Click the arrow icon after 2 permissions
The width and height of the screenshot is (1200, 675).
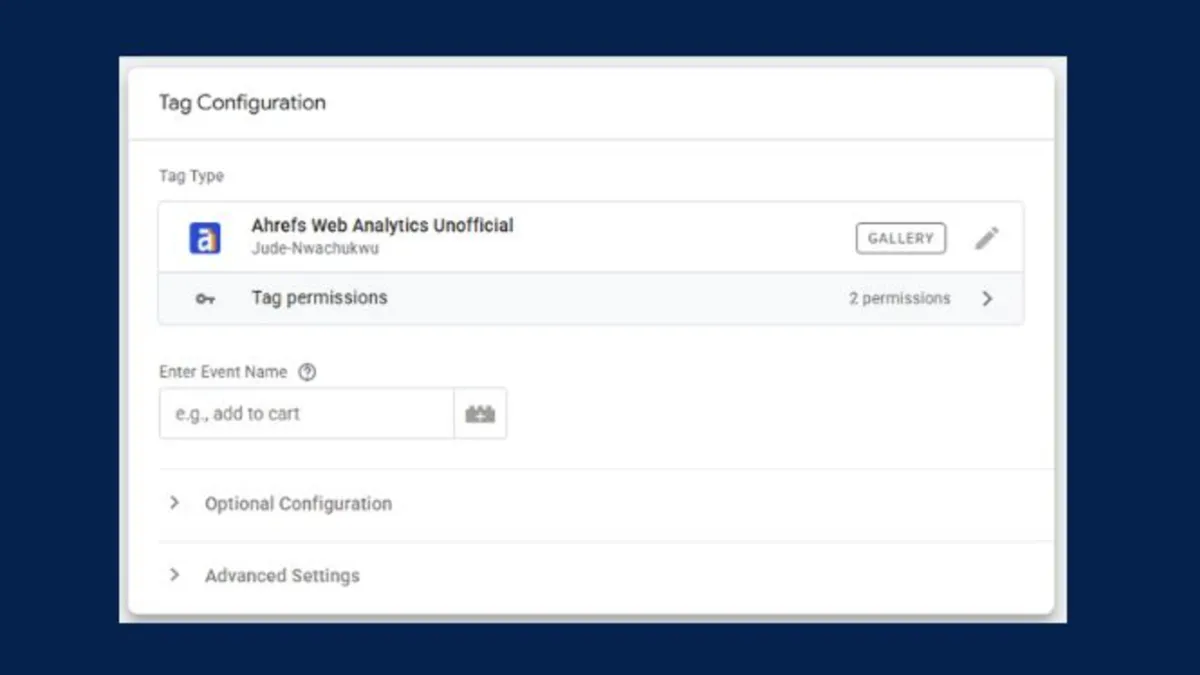click(987, 298)
